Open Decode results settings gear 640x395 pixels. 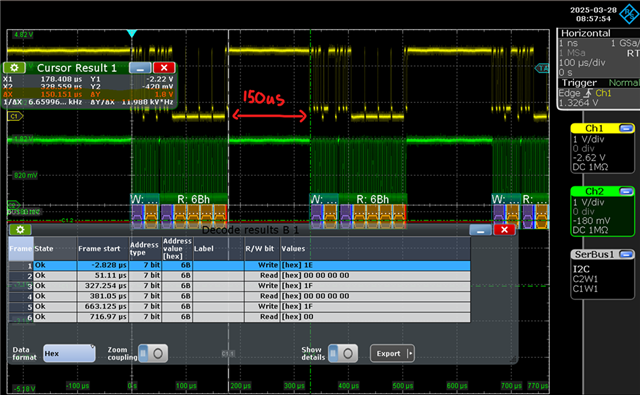[20, 230]
